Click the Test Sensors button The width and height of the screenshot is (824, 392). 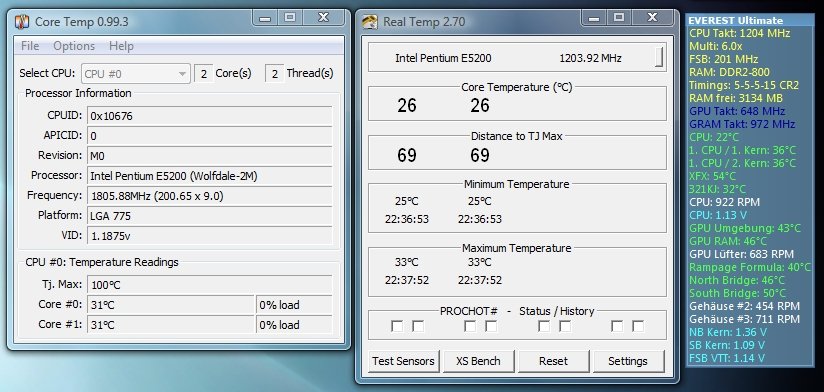coord(404,361)
